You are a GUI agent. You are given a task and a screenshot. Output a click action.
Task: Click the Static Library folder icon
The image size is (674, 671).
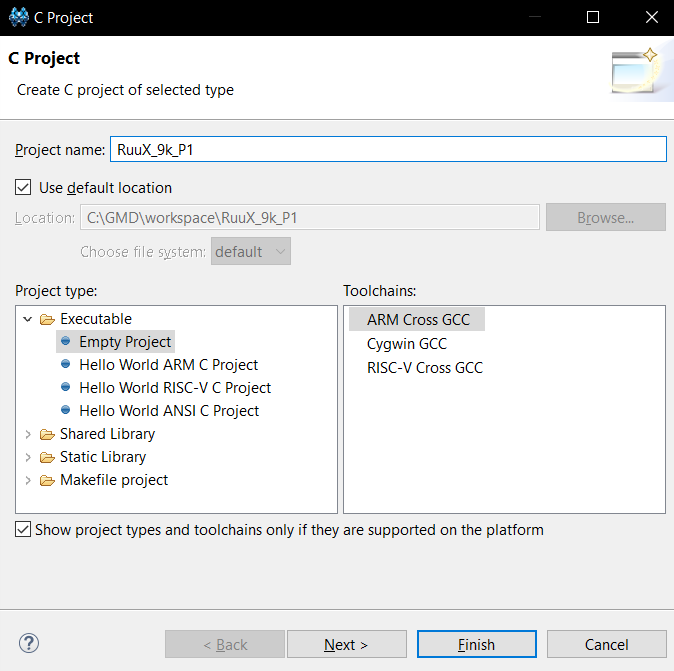(x=47, y=457)
